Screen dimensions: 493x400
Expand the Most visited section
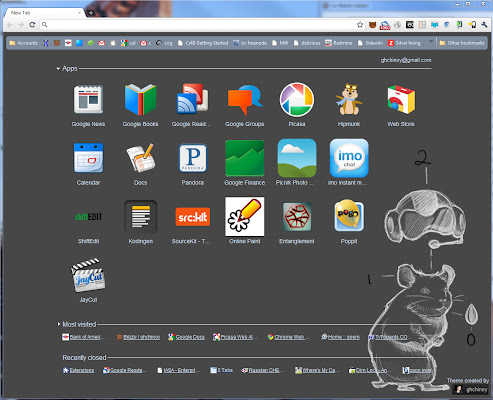coord(59,324)
